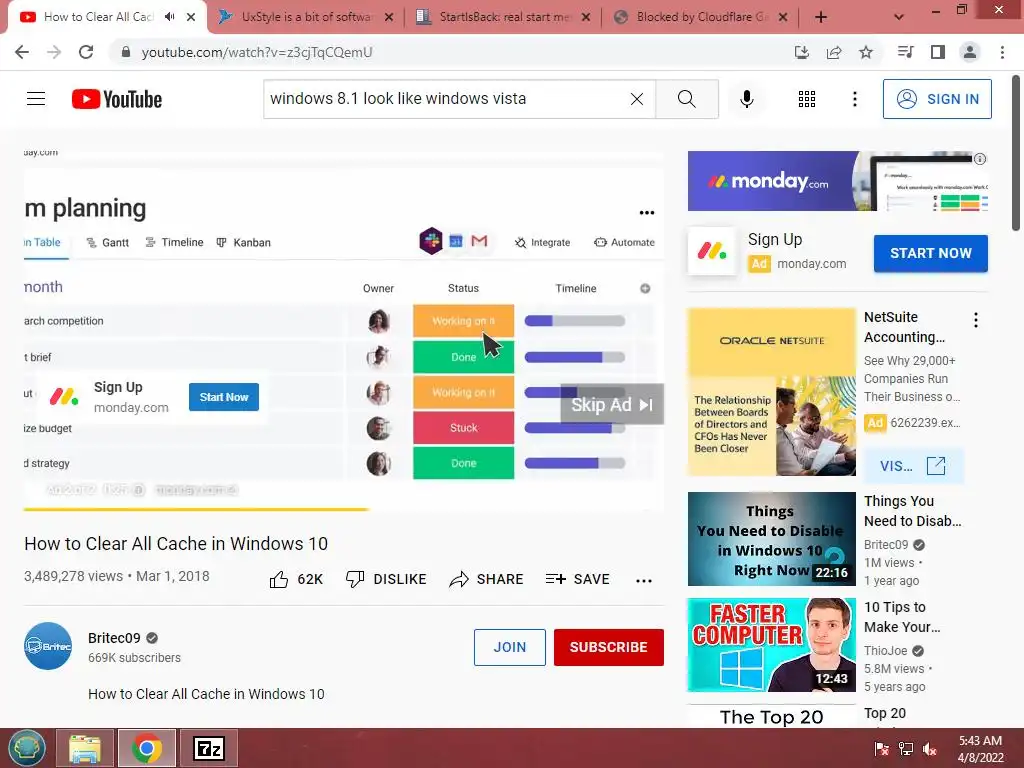Click the JOIN button

pyautogui.click(x=509, y=647)
